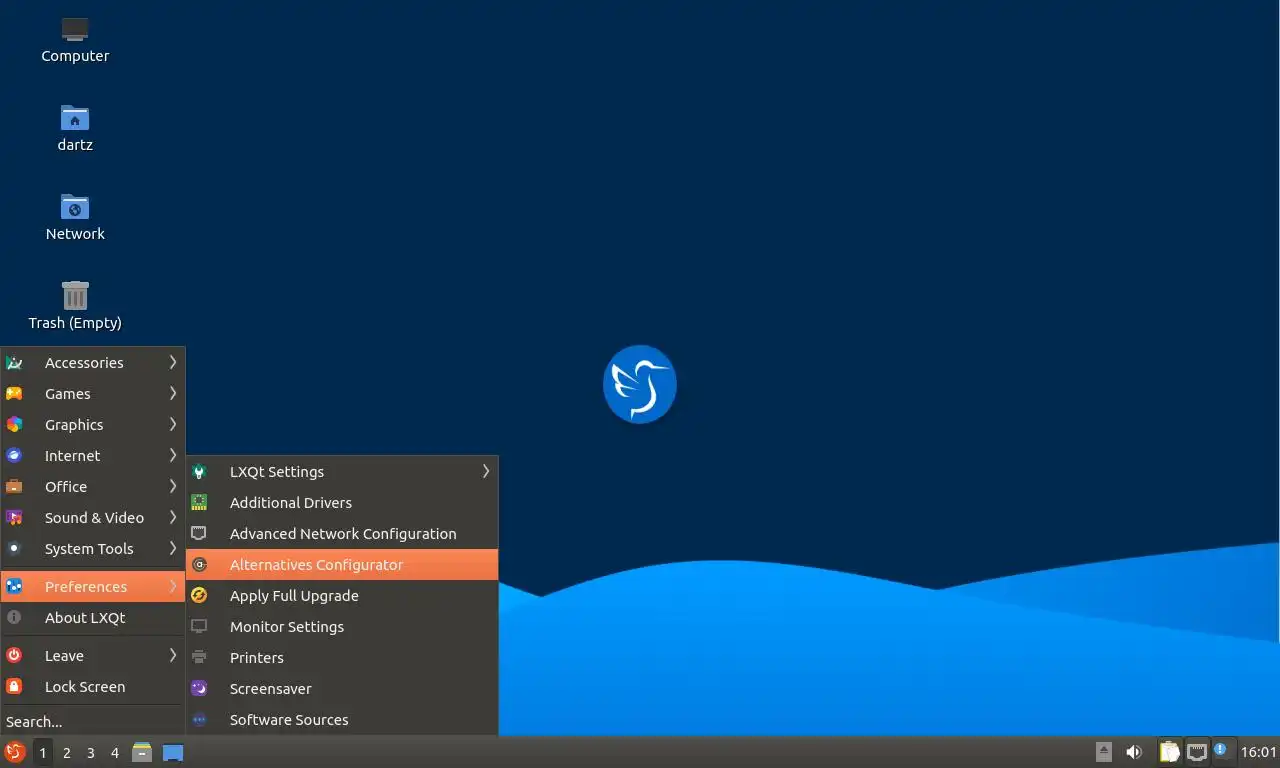Click the removable media eject tray icon
The width and height of the screenshot is (1280, 768).
tap(1104, 752)
